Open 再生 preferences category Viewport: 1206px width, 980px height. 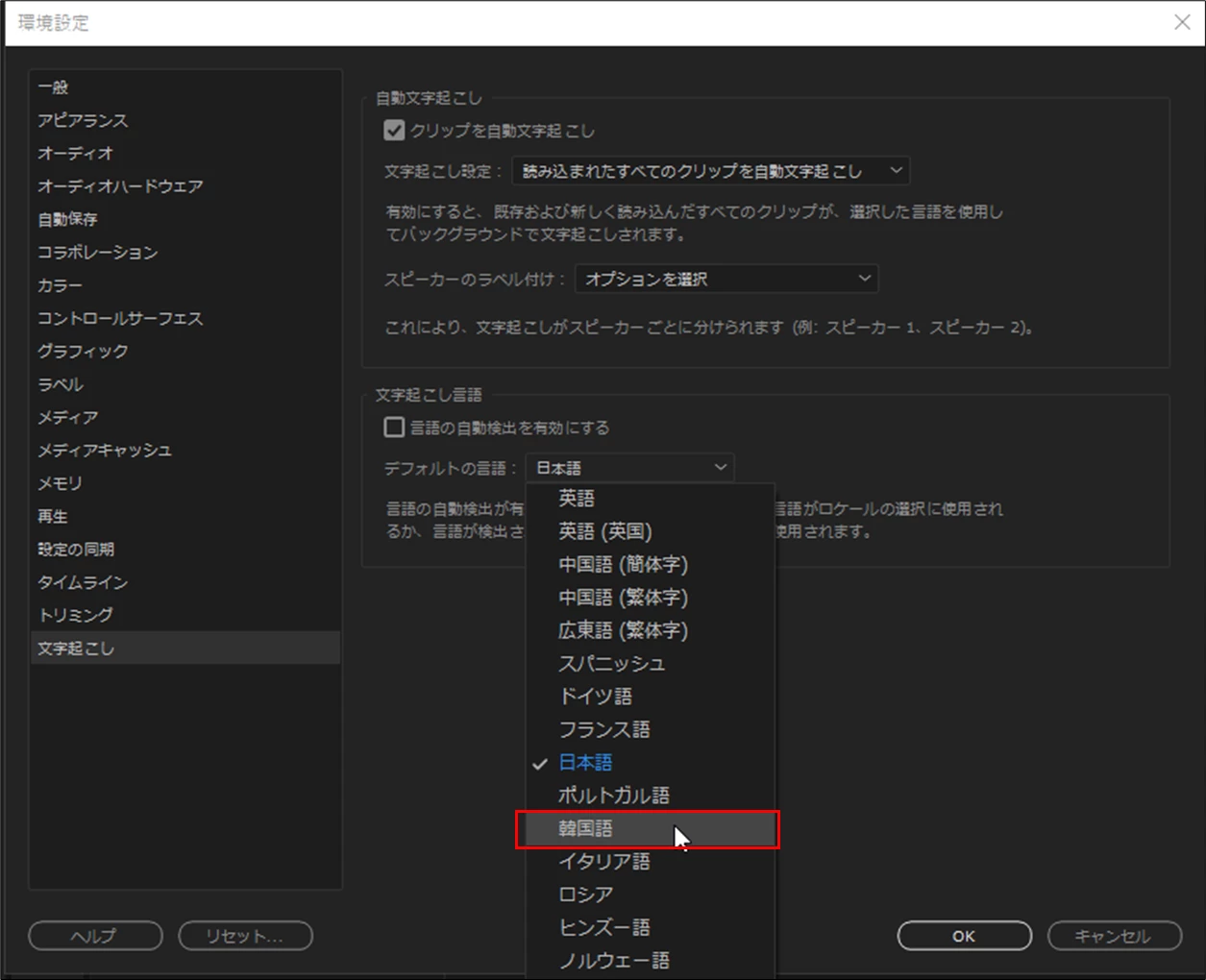(185, 516)
